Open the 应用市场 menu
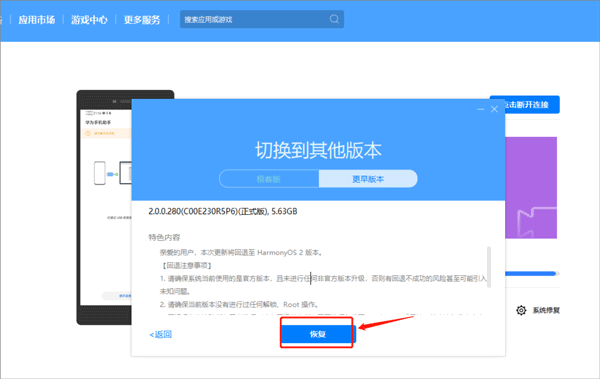Screen dimensions: 600x379 point(37,20)
